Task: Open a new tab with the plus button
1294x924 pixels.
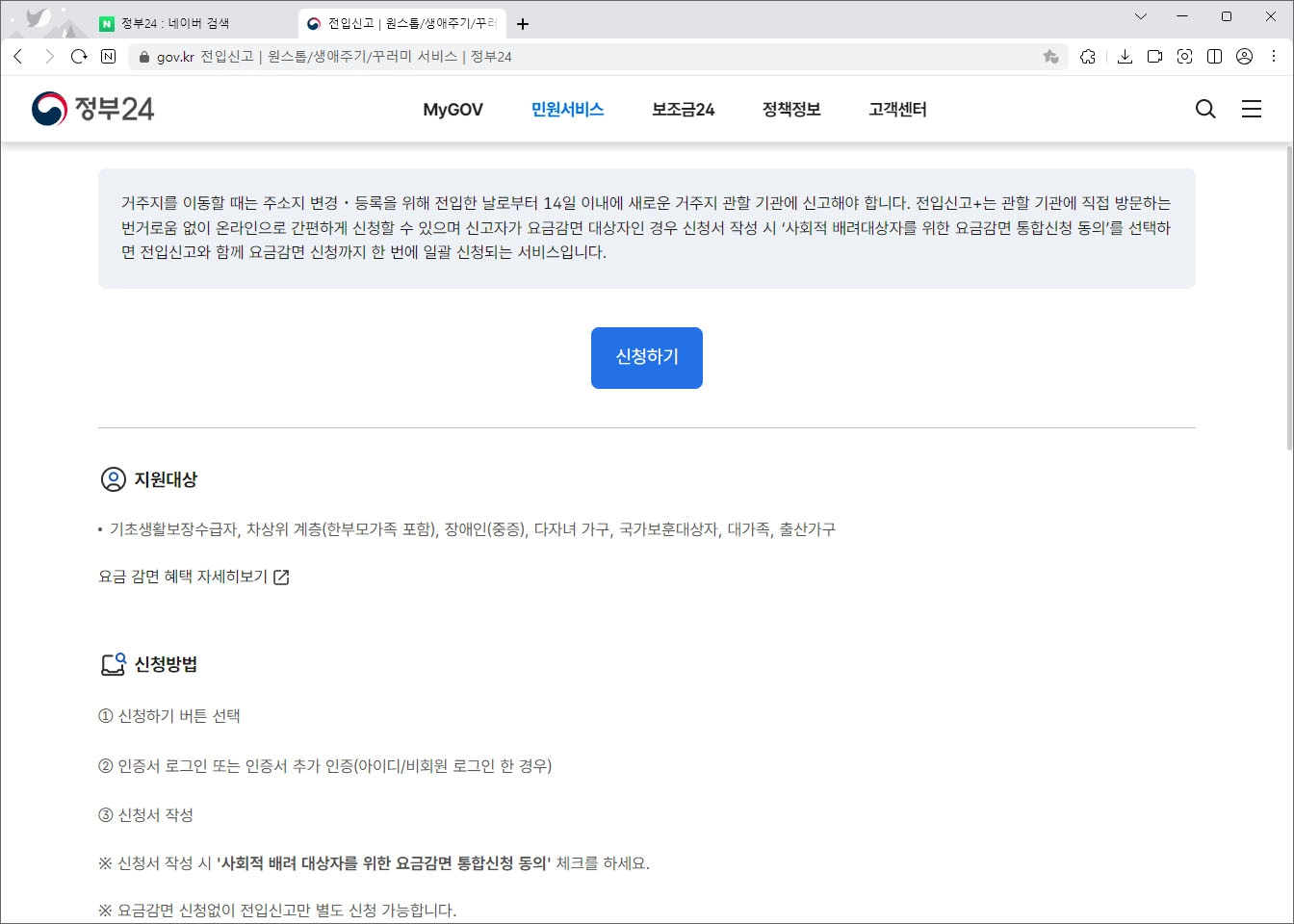Action: coord(523,23)
